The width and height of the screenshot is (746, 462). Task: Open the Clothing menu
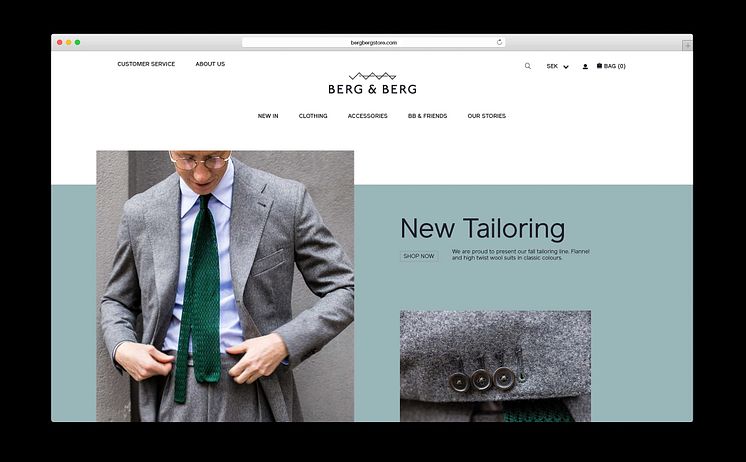313,116
